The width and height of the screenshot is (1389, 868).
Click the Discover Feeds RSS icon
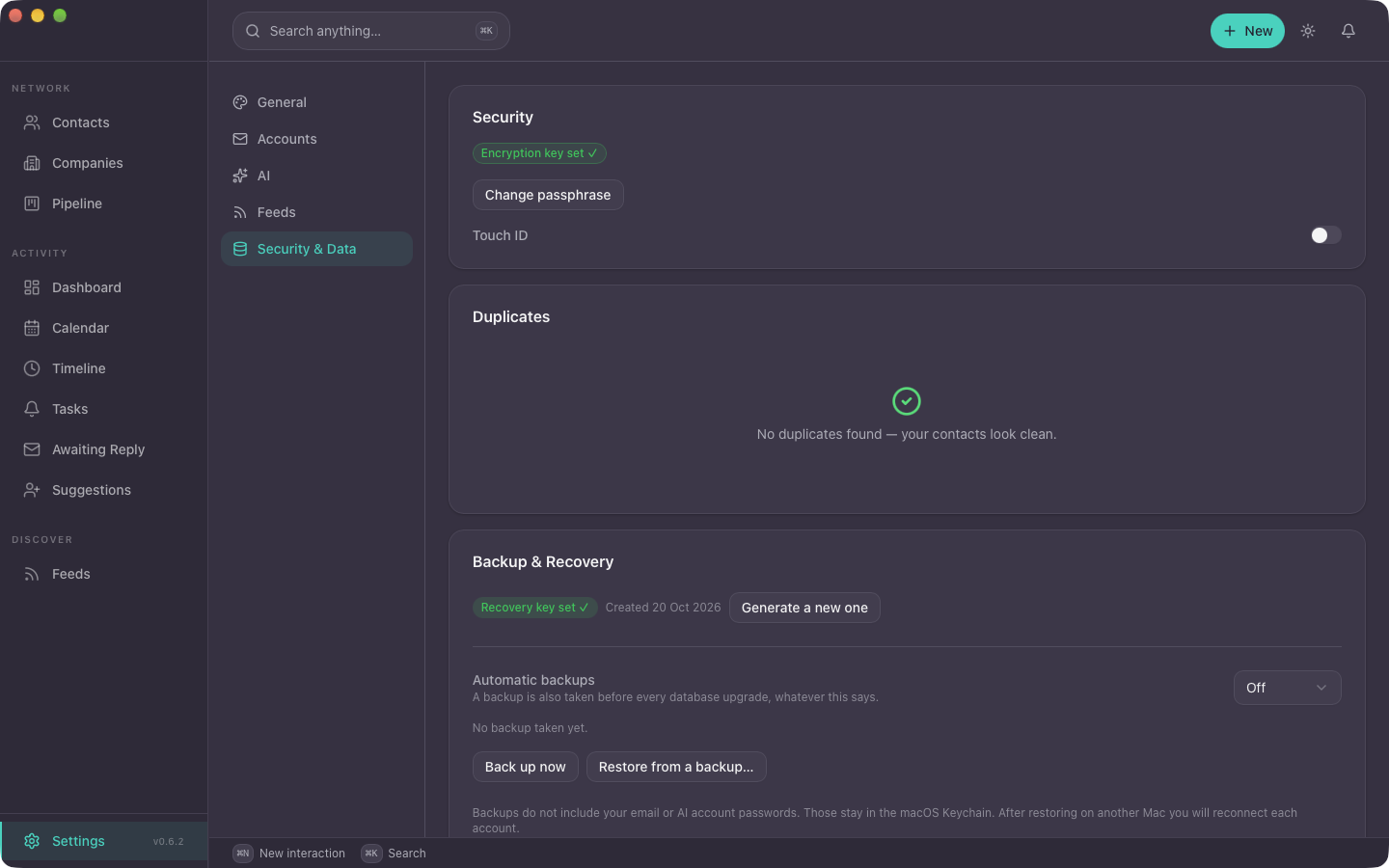(32, 574)
